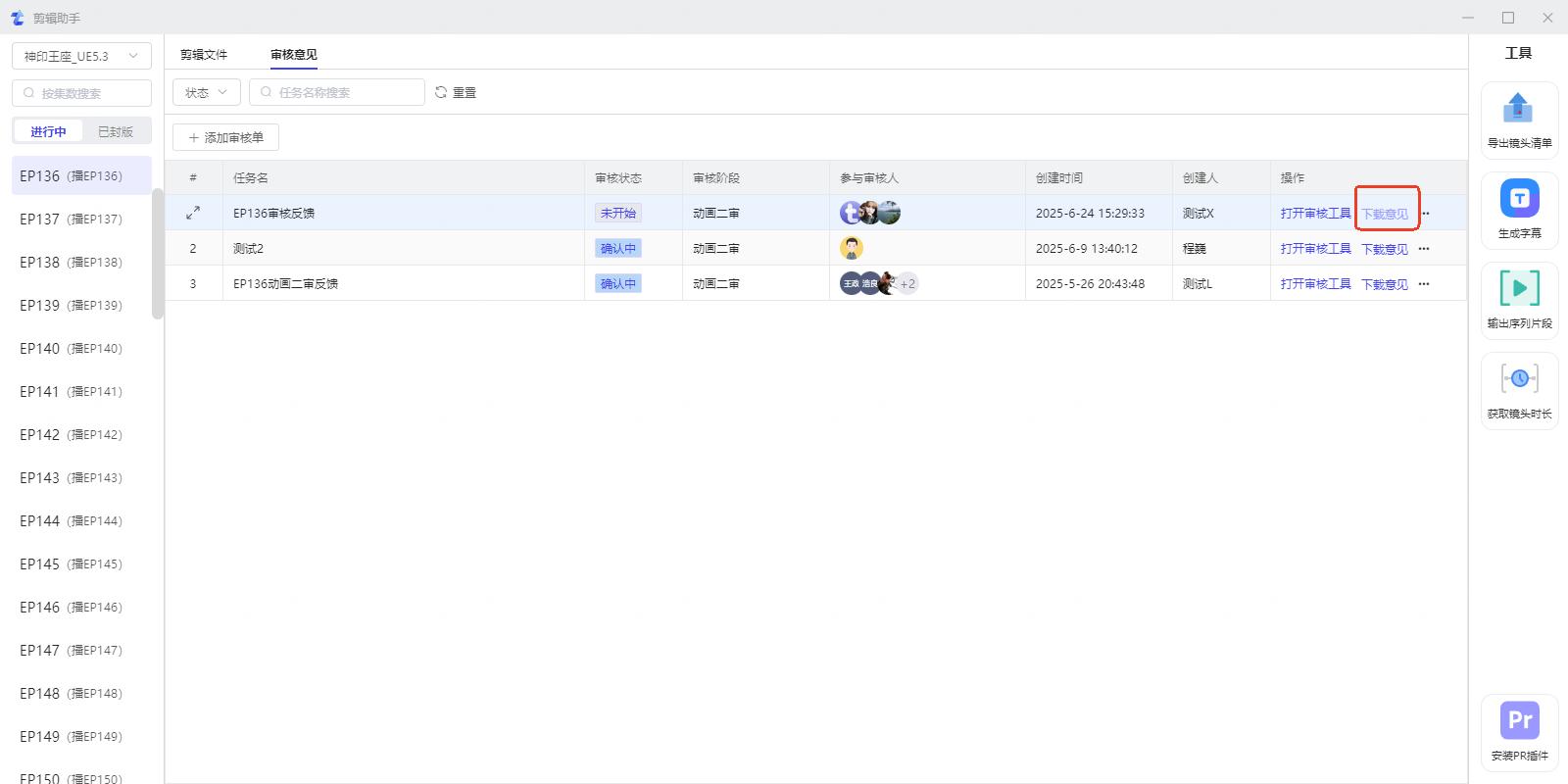Click 下载意见 link for EP136动画二审反馈
This screenshot has height=784, width=1568.
[1384, 284]
